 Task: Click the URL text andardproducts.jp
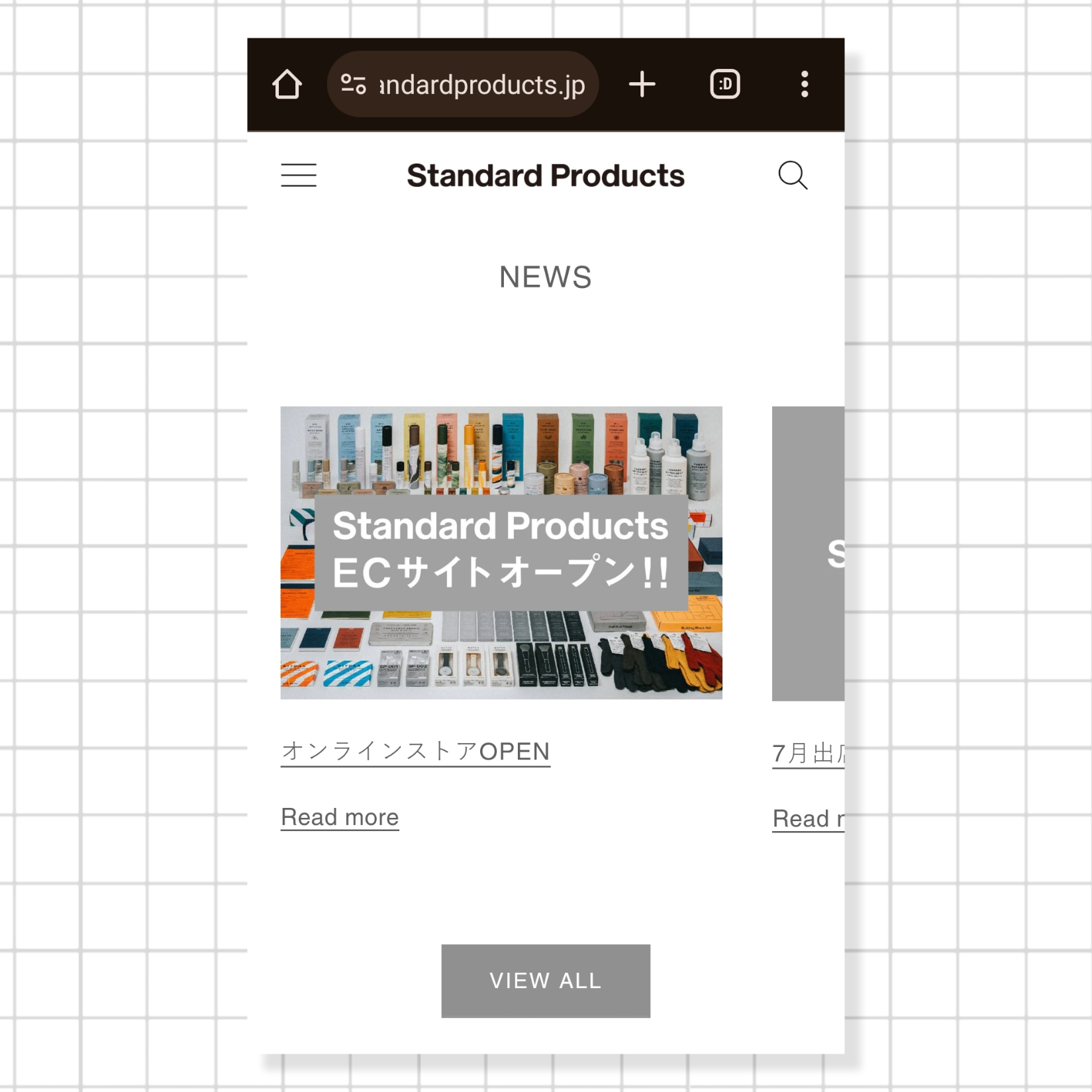(x=483, y=85)
